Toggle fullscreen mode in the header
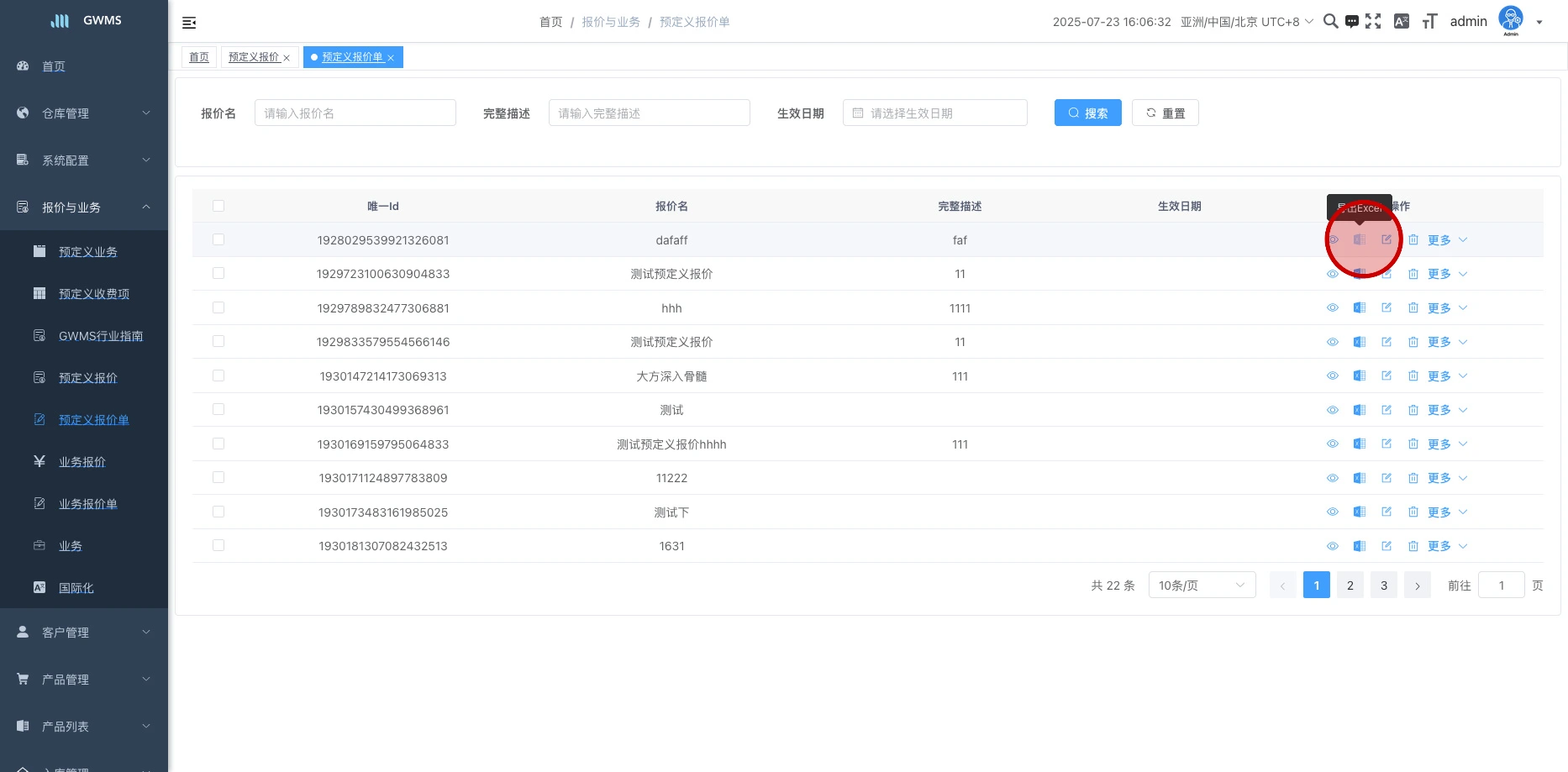Viewport: 1568px width, 772px height. tap(1373, 22)
